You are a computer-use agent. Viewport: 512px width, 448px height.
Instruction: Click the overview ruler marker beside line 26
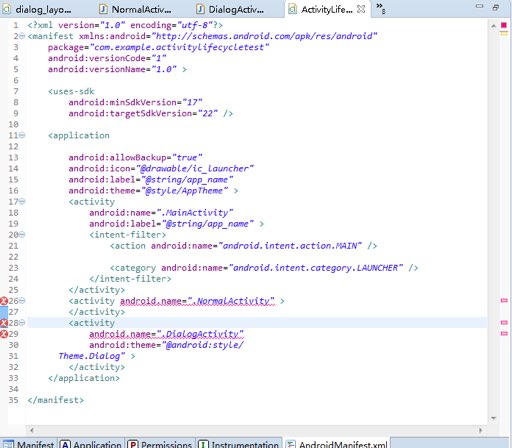[504, 301]
